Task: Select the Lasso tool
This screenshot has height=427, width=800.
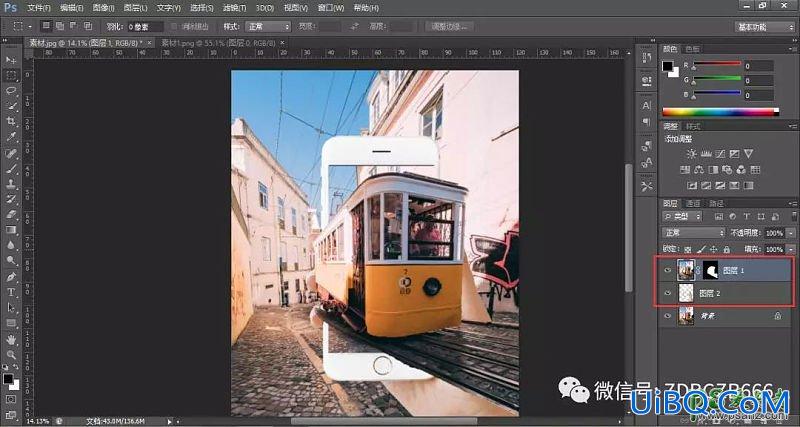Action: click(x=11, y=91)
